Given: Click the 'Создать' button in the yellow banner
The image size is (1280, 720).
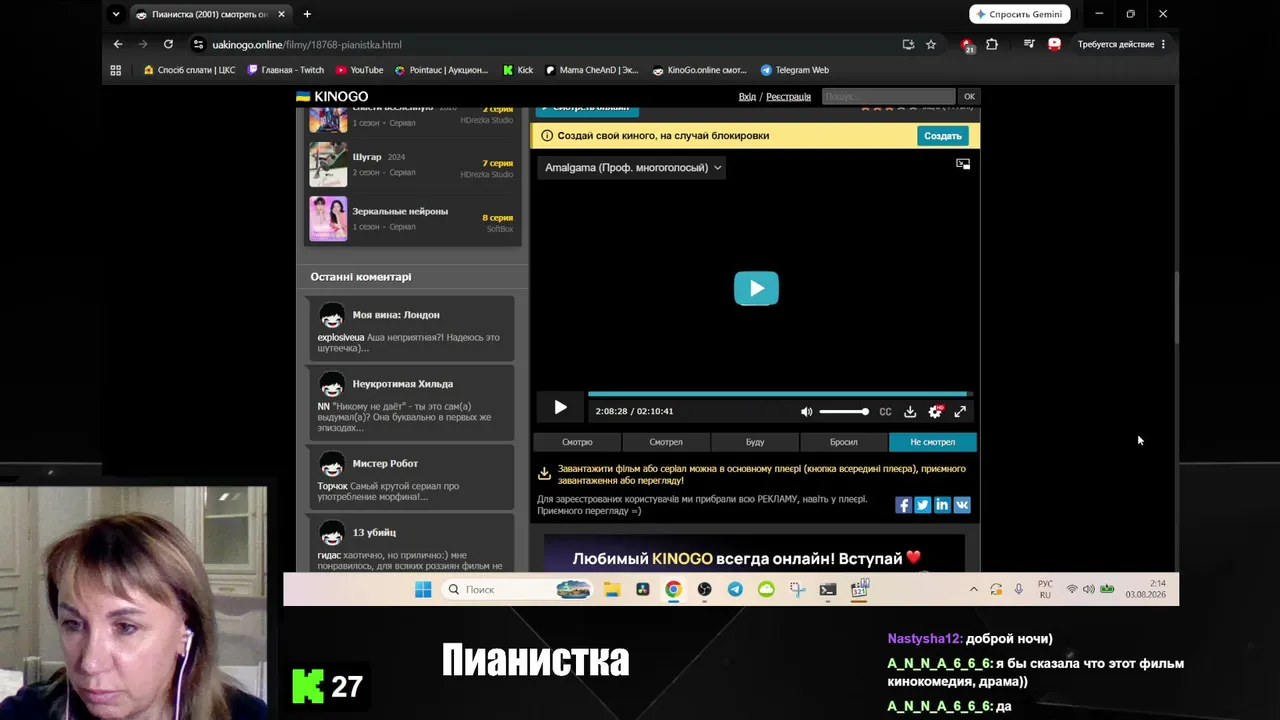Looking at the screenshot, I should click(943, 136).
